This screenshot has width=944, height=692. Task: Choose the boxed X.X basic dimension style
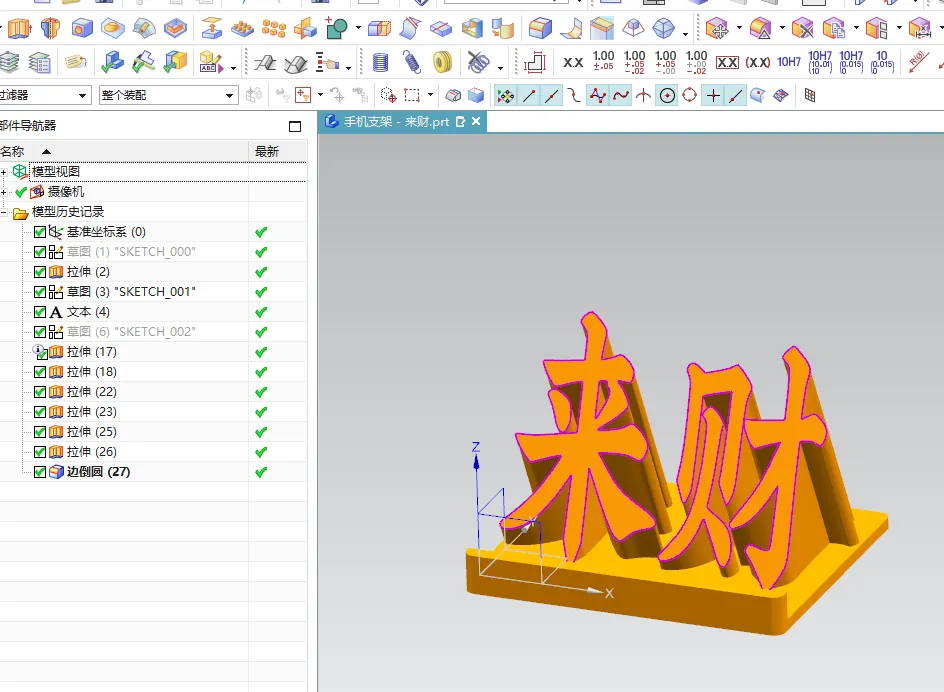tap(727, 62)
